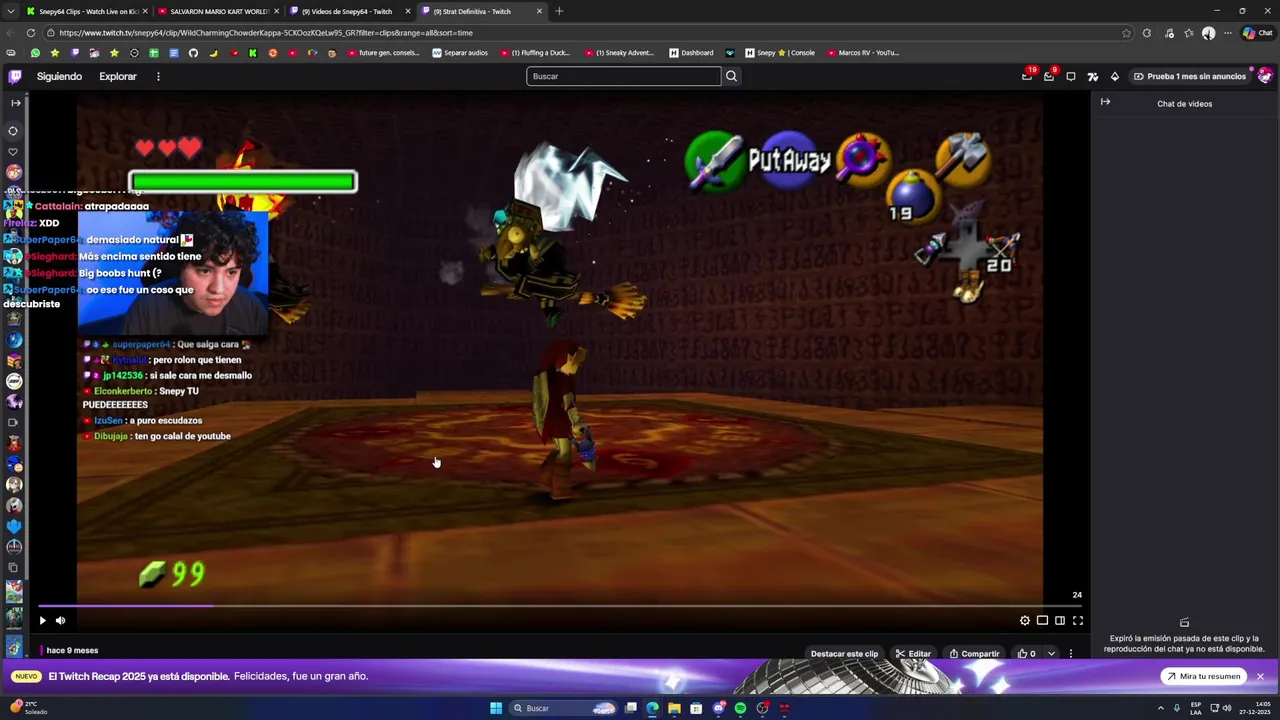Open the notifications inbox with 19 badge
1280x720 pixels.
coord(1027,76)
